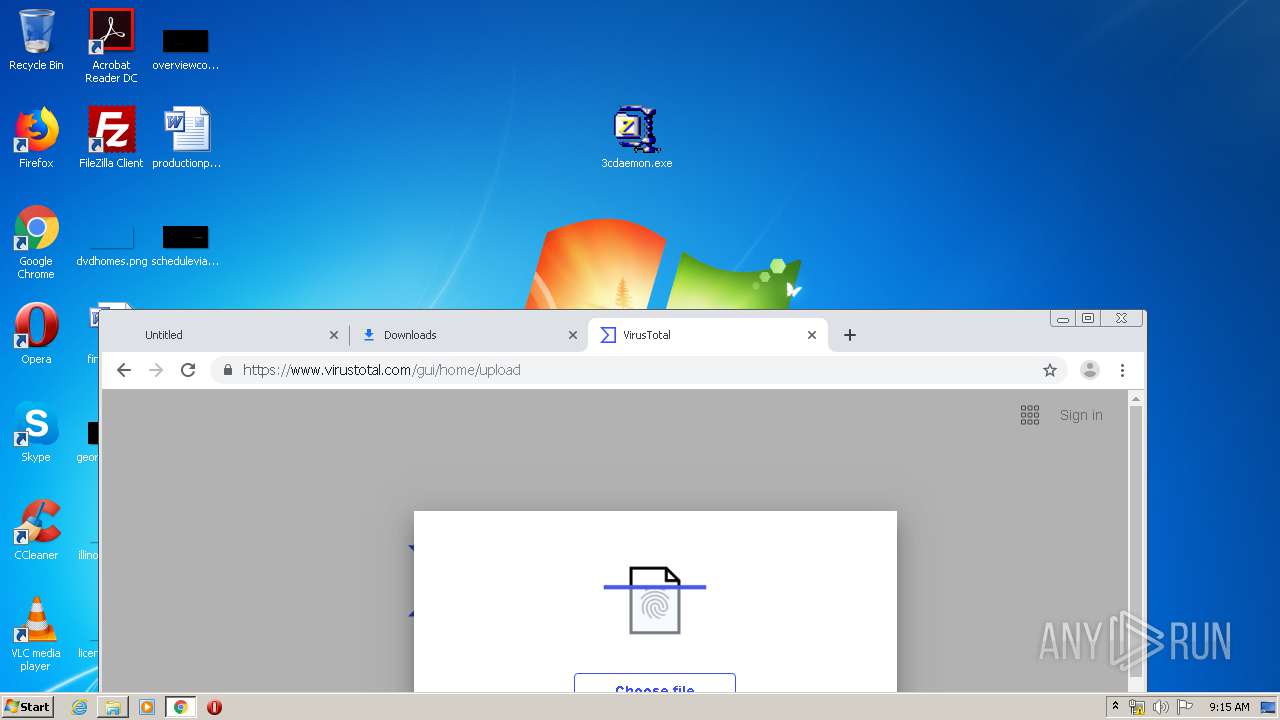Launch Google Chrome desktop shortcut
The image size is (1280, 720).
coord(36,242)
